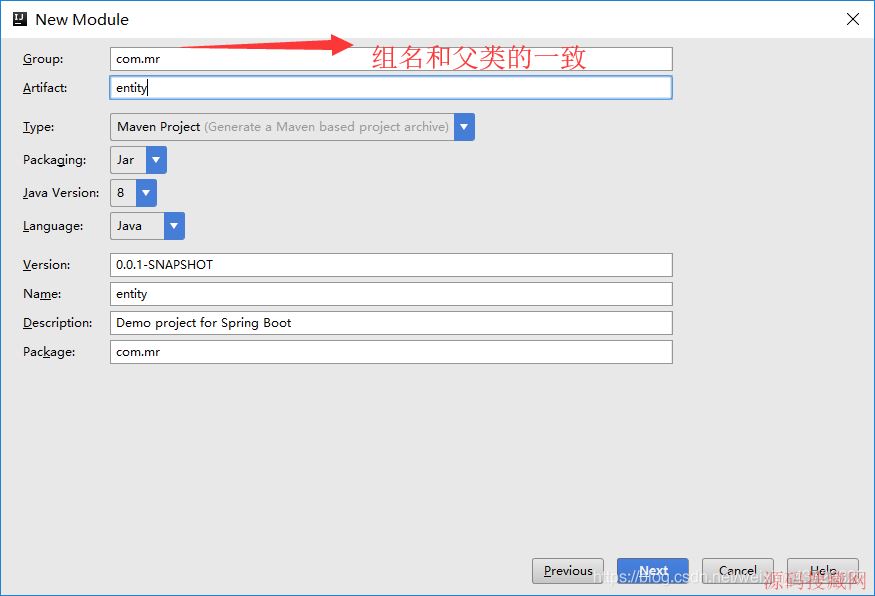Viewport: 875px width, 596px height.
Task: Open Help for the dialog
Action: [x=823, y=570]
